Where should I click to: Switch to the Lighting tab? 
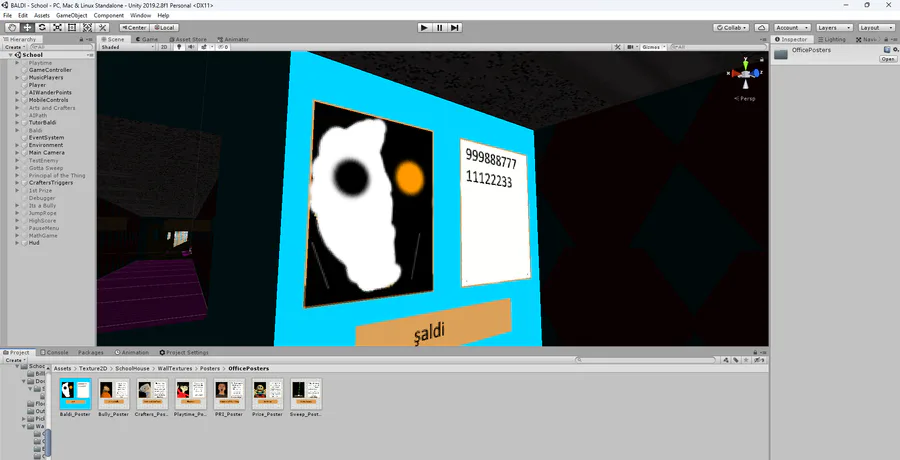click(831, 40)
